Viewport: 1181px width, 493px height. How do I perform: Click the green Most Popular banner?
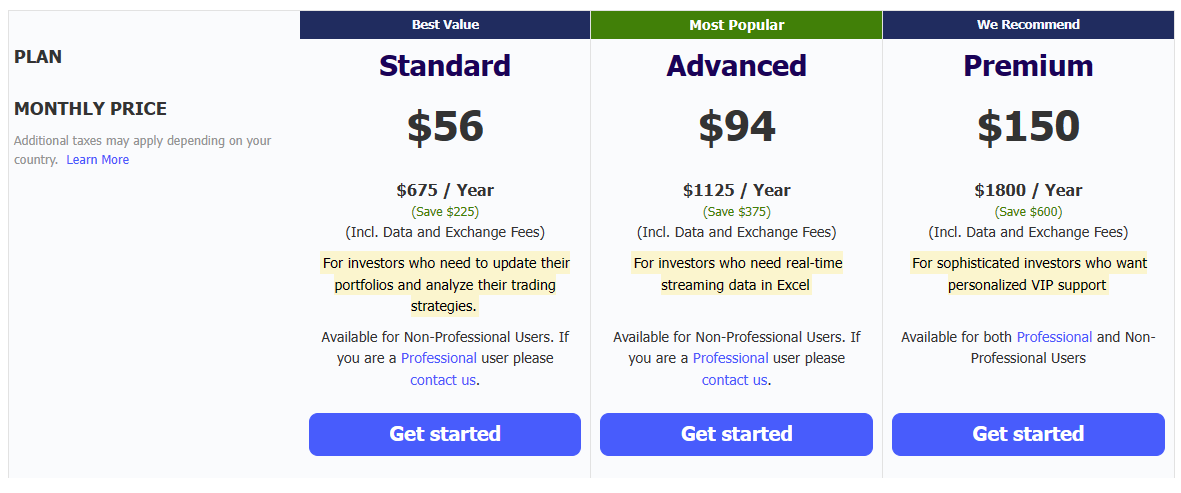click(737, 25)
